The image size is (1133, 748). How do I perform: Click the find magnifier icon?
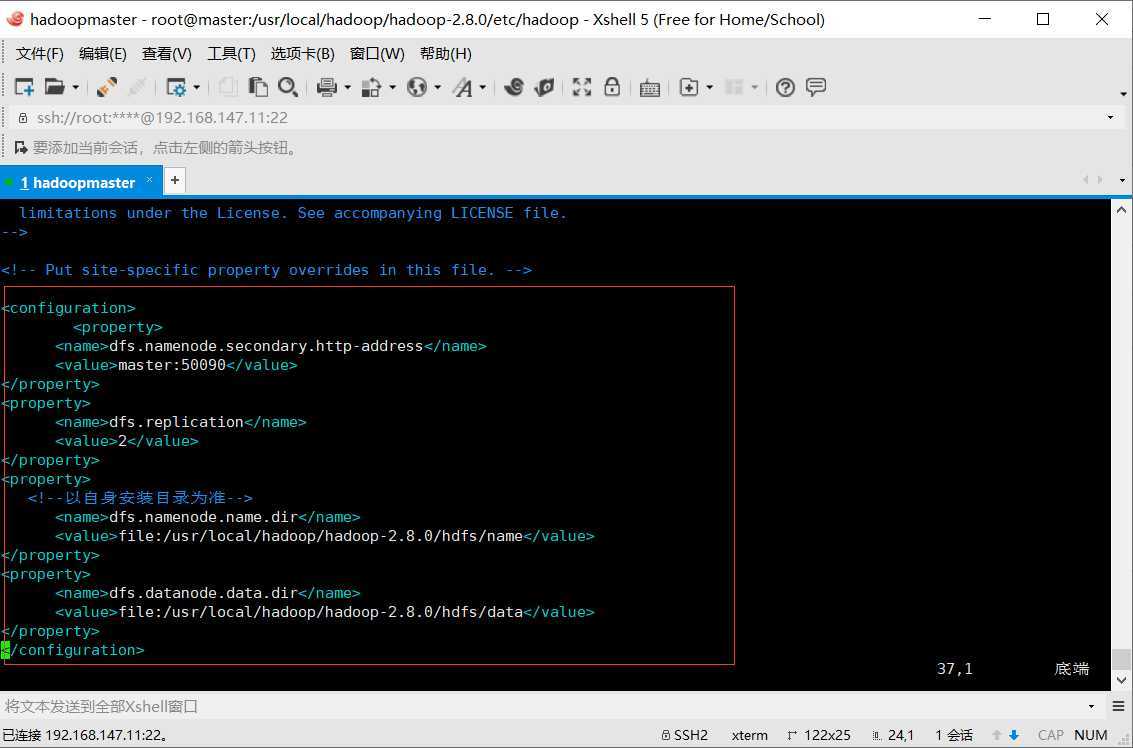288,87
